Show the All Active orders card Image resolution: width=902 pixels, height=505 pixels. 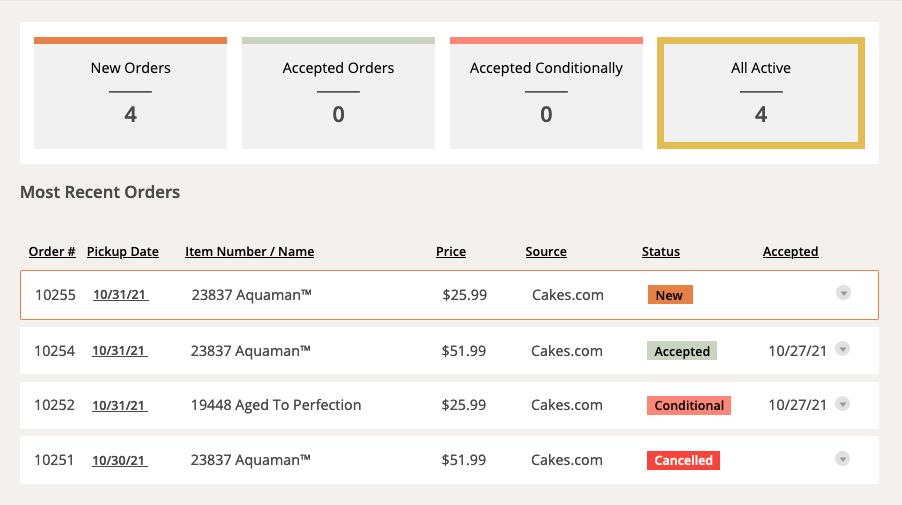coord(760,93)
